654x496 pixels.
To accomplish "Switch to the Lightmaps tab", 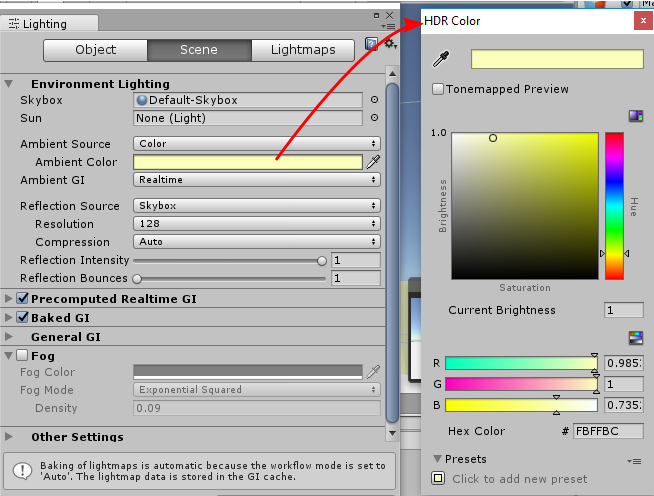I will (303, 50).
